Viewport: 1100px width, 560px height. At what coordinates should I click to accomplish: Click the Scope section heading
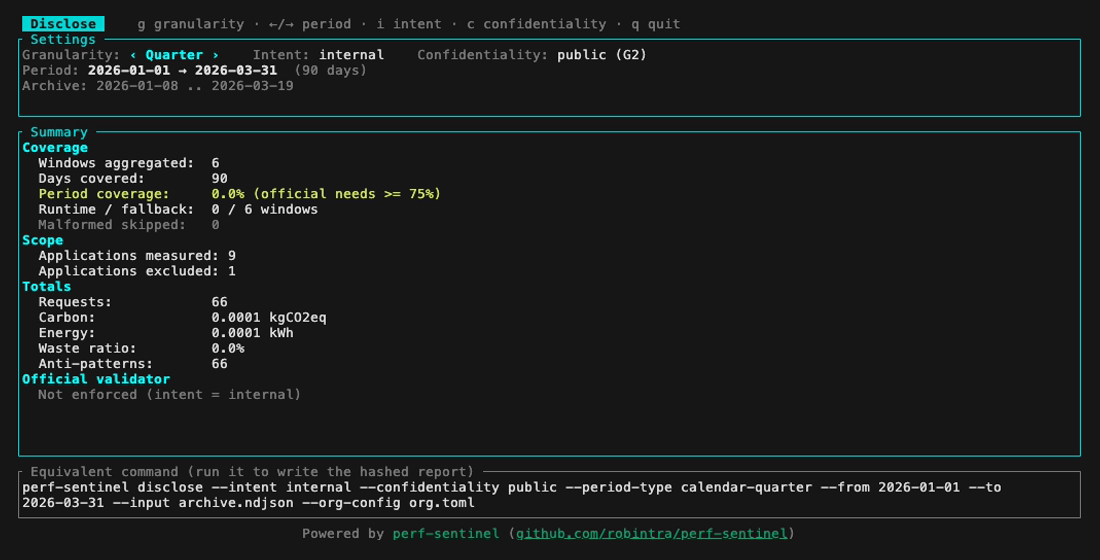[42, 240]
